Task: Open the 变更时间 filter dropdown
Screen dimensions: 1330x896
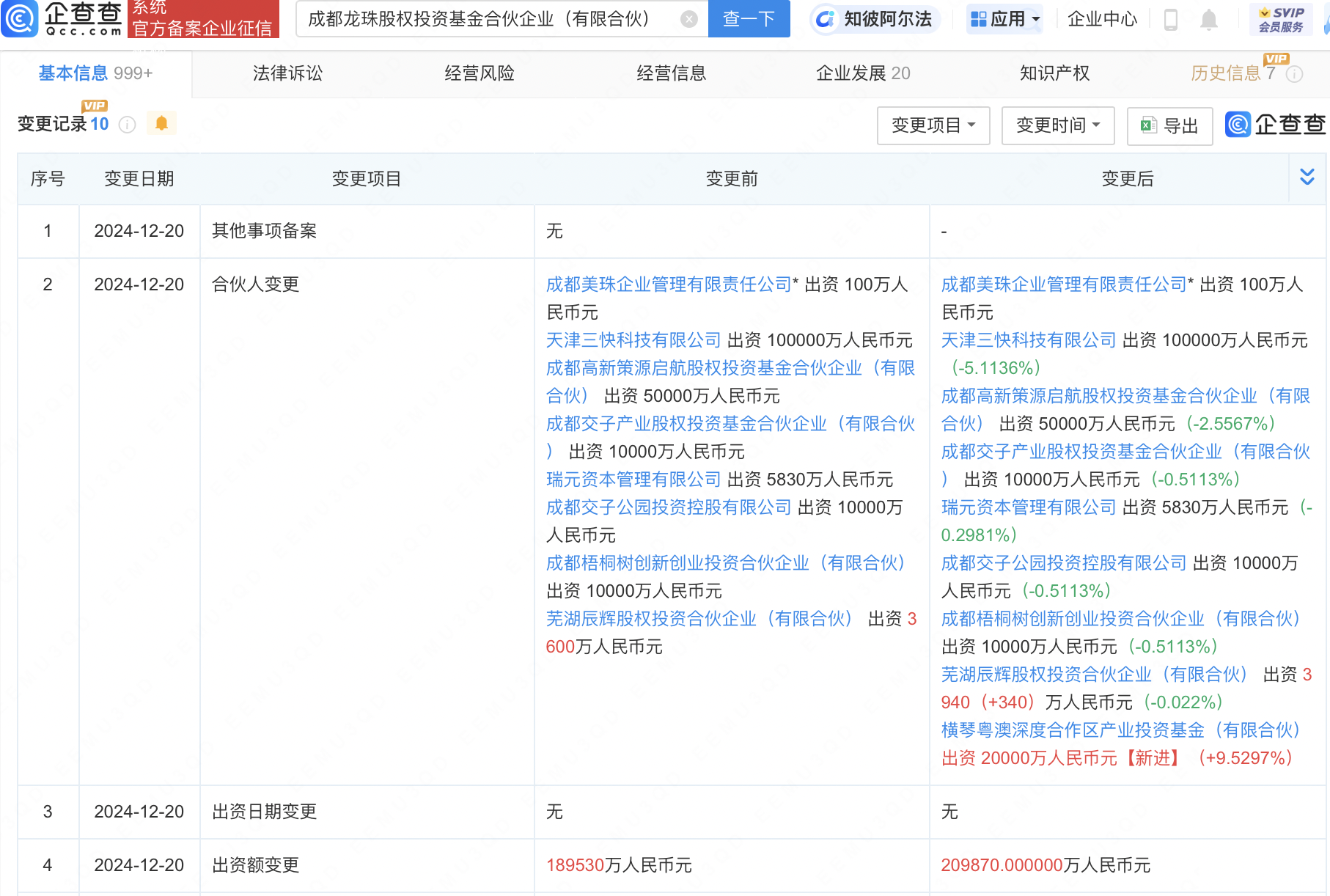Action: pos(1058,125)
